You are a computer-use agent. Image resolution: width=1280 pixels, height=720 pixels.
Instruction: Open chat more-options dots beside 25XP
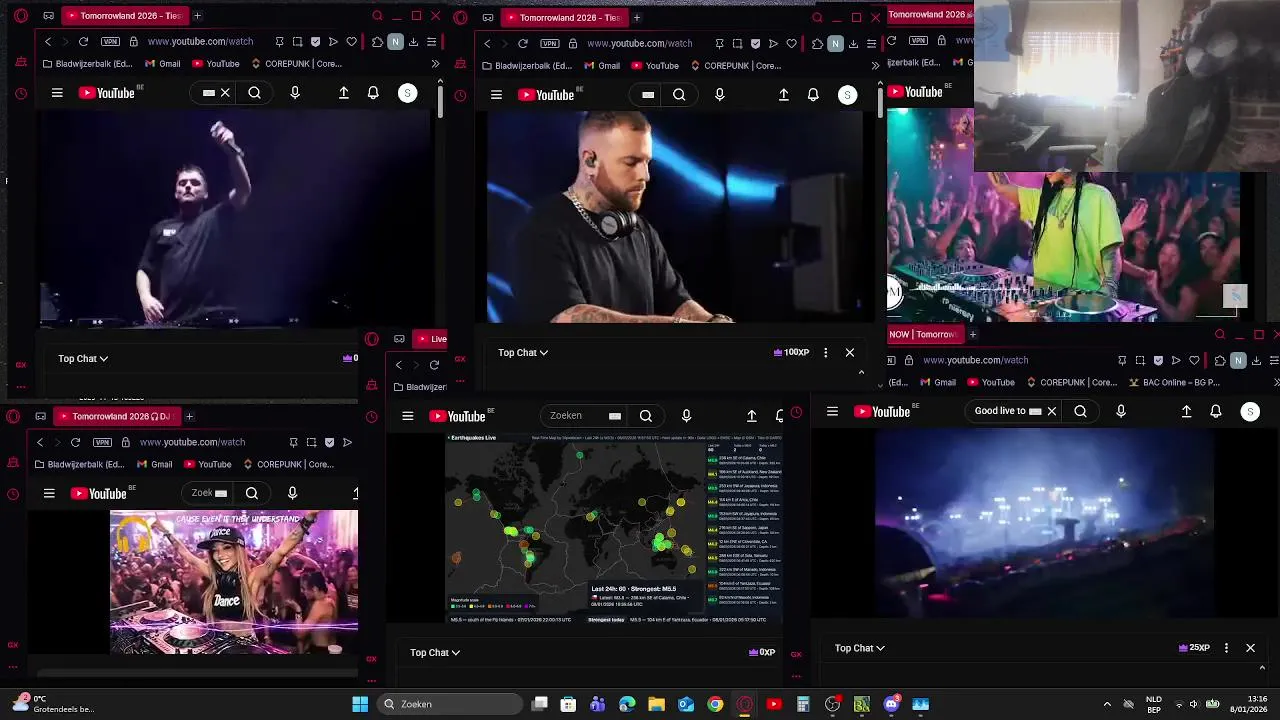click(1226, 648)
